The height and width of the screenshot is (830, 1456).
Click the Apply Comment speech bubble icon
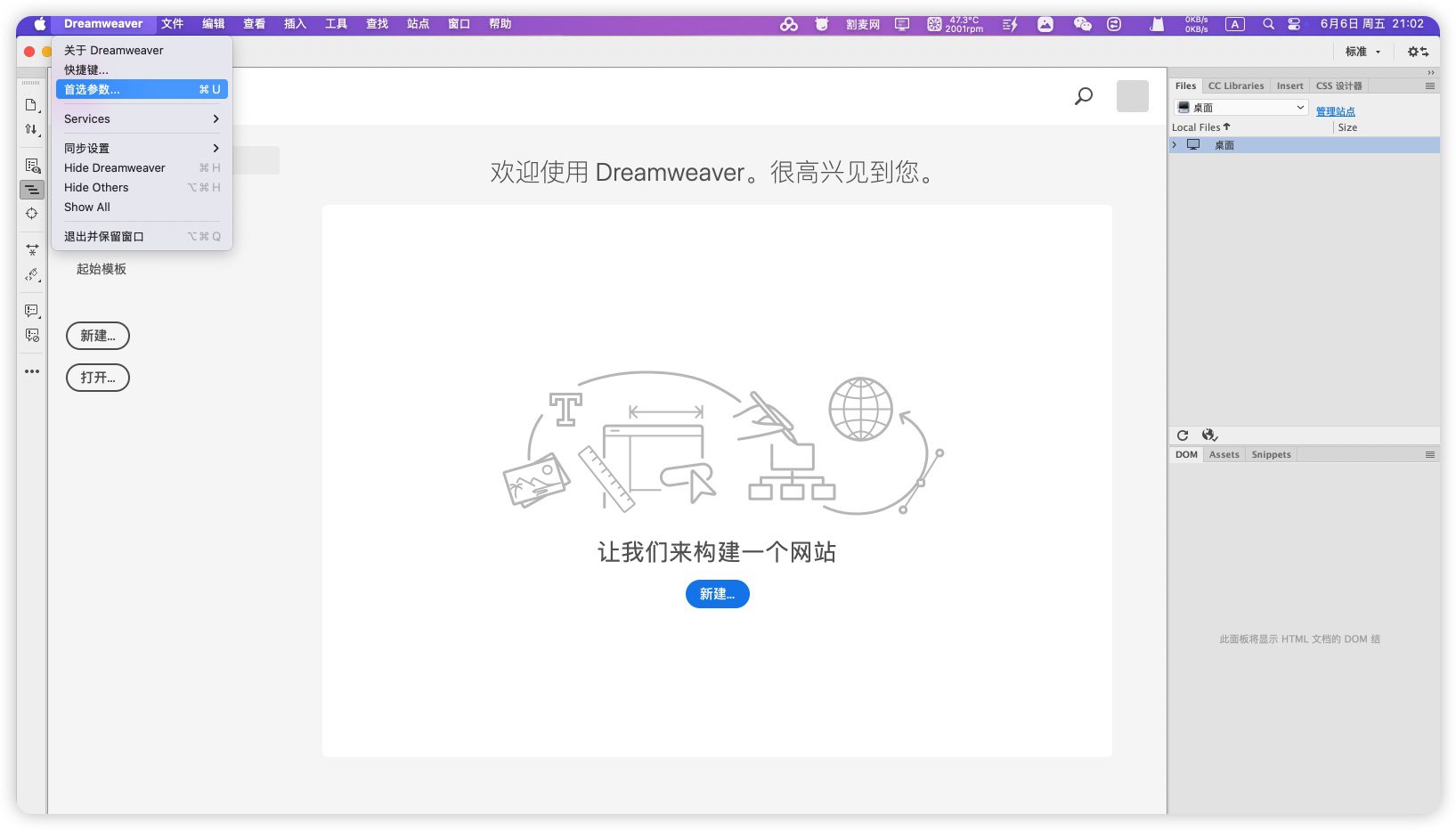coord(32,311)
